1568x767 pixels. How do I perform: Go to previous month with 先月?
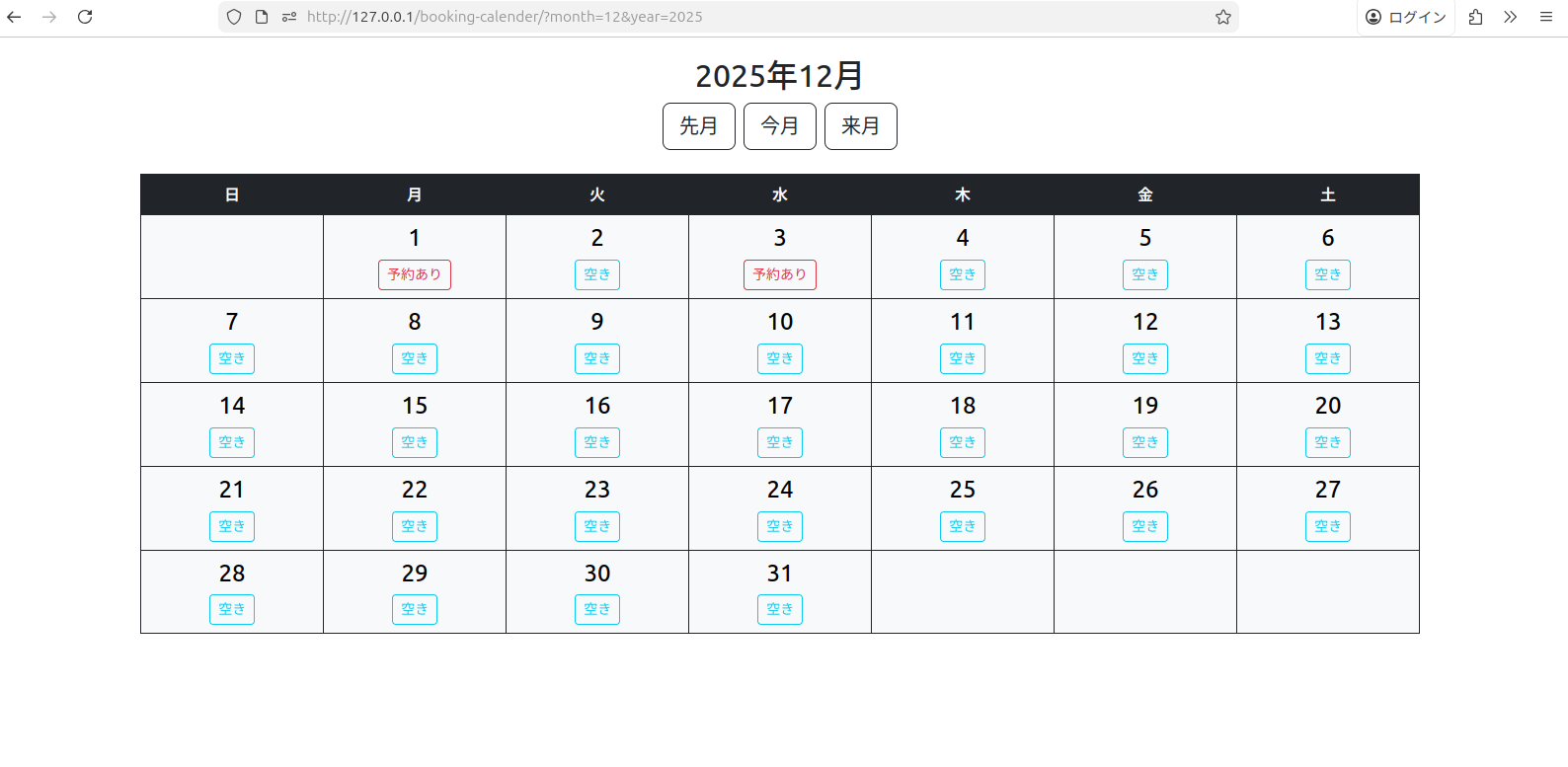pyautogui.click(x=698, y=126)
